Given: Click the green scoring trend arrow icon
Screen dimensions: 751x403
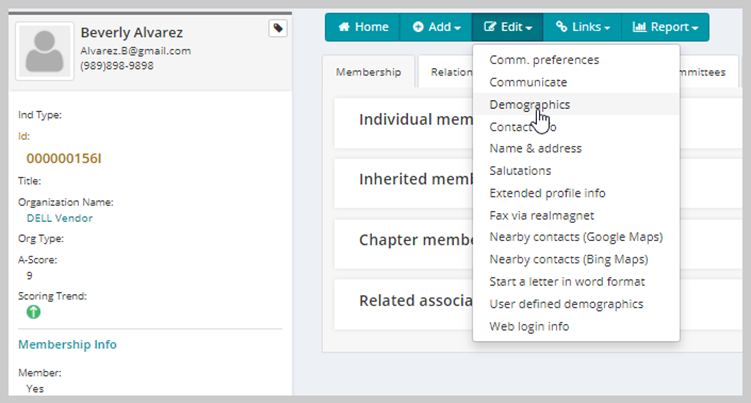Looking at the screenshot, I should (34, 312).
